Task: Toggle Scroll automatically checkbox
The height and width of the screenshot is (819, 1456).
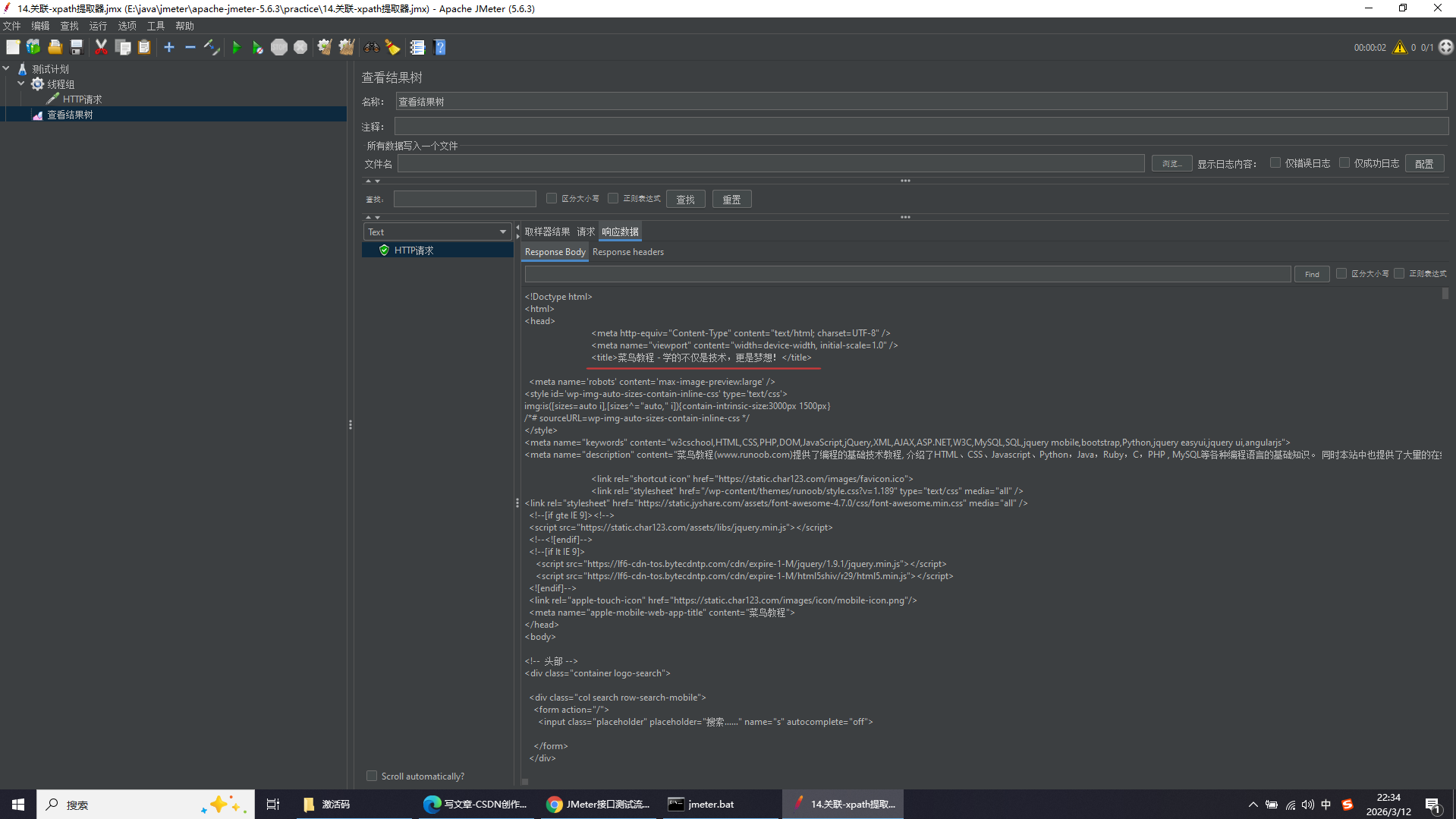Action: coord(372,776)
